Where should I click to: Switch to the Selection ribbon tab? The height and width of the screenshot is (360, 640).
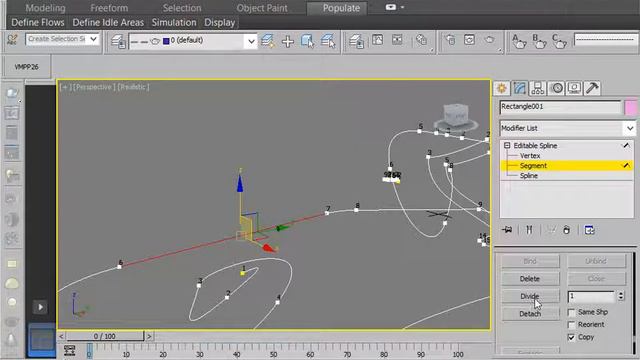[182, 8]
